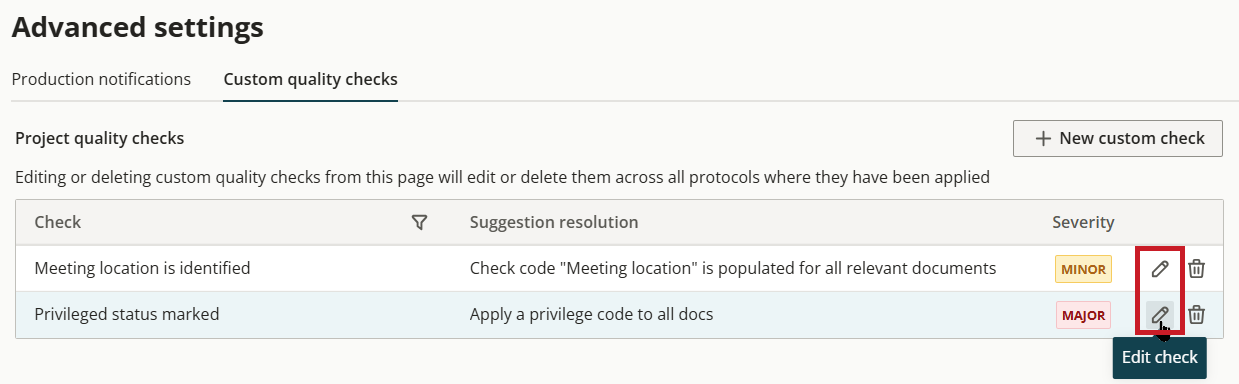This screenshot has width=1239, height=384.
Task: Select the Suggestion resolution column header
Action: tap(554, 222)
